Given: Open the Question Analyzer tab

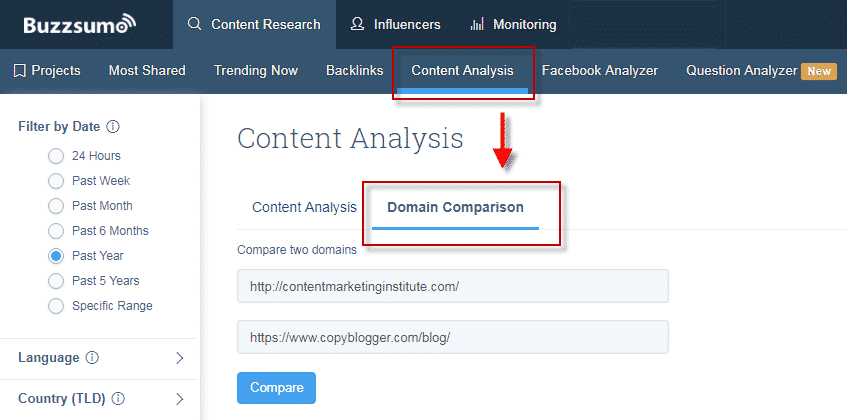Looking at the screenshot, I should coord(741,70).
